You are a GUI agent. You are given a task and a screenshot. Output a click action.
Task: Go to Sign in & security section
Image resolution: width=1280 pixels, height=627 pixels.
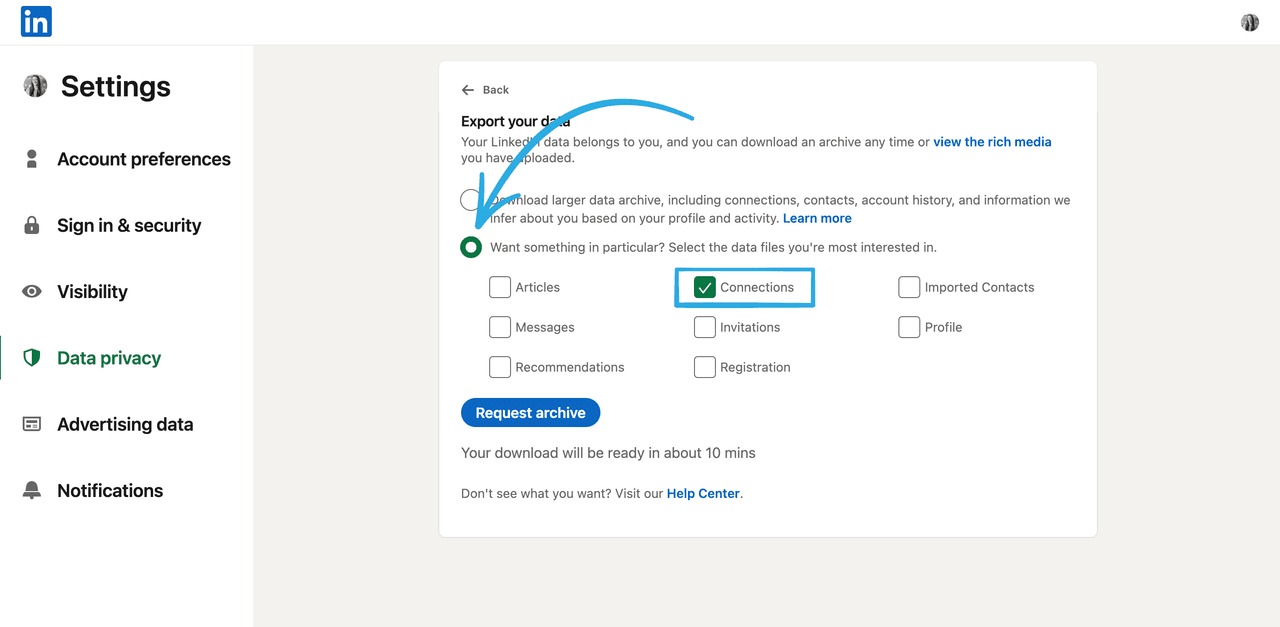[x=129, y=226]
